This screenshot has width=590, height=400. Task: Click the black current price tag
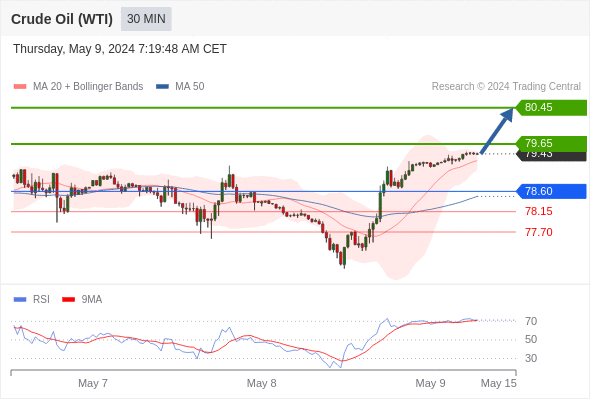tap(551, 155)
